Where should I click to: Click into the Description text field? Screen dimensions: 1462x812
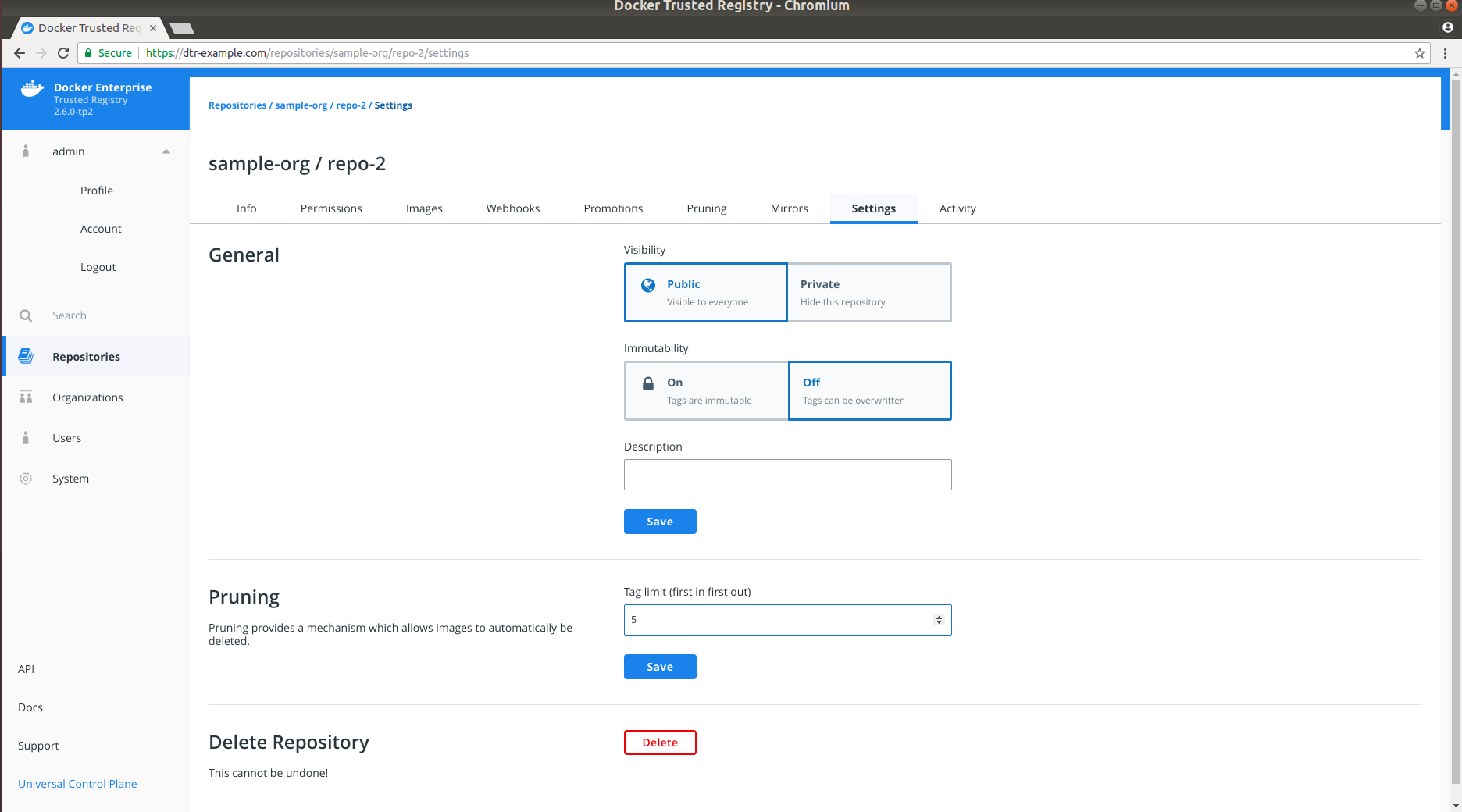(x=787, y=475)
